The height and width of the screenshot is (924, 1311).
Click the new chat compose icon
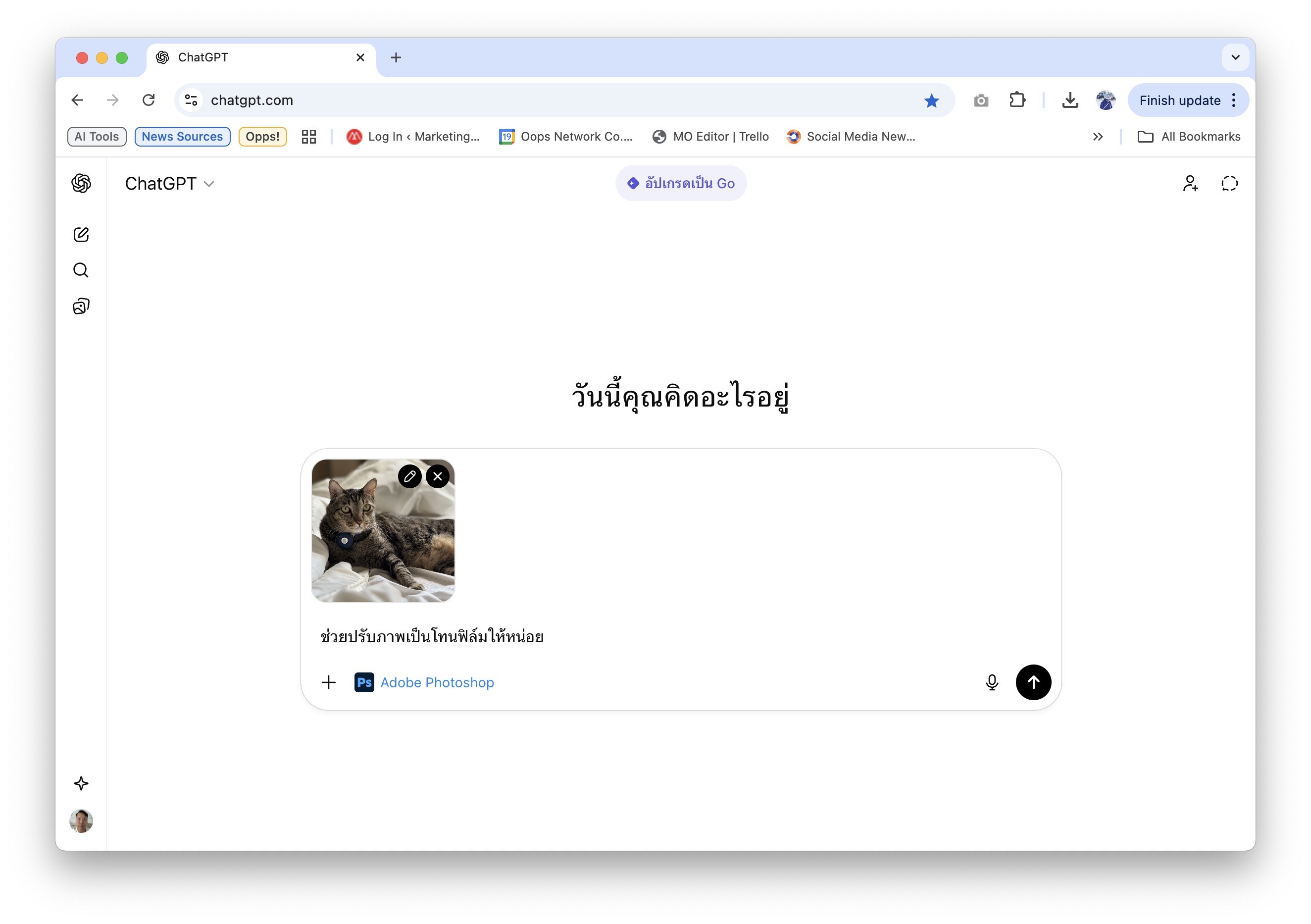pos(81,235)
